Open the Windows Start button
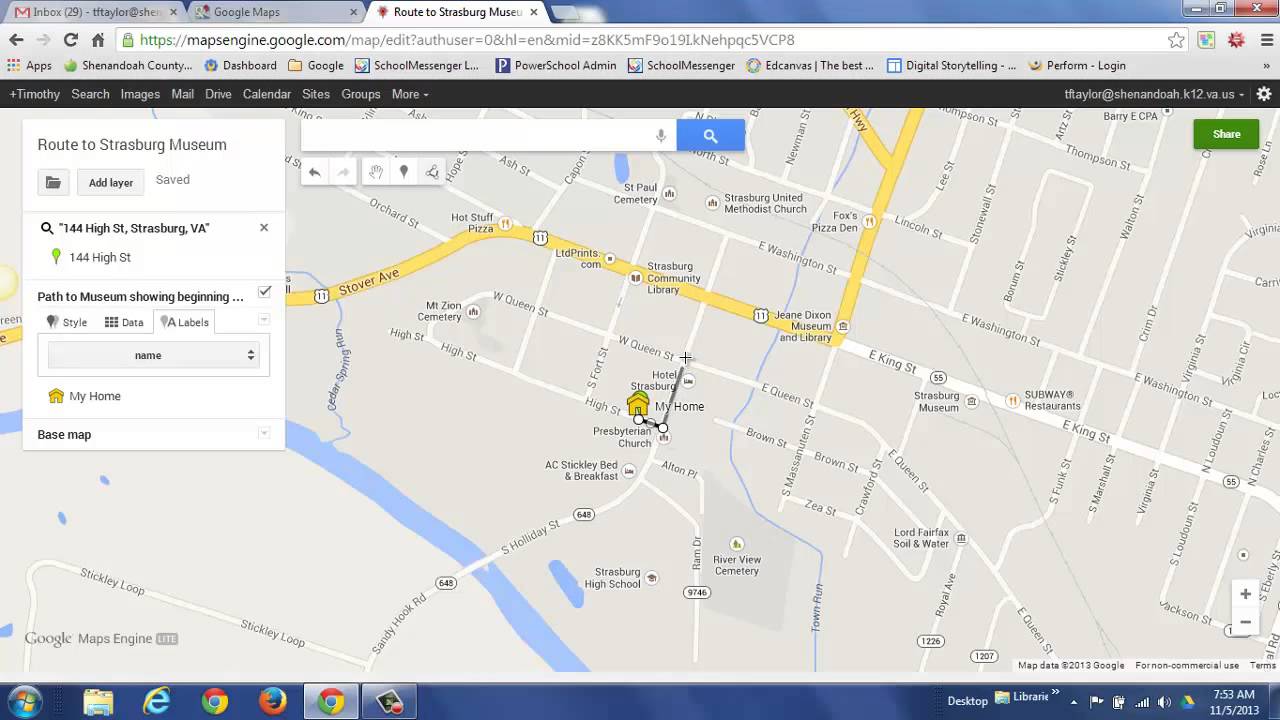The height and width of the screenshot is (720, 1280). (x=24, y=701)
